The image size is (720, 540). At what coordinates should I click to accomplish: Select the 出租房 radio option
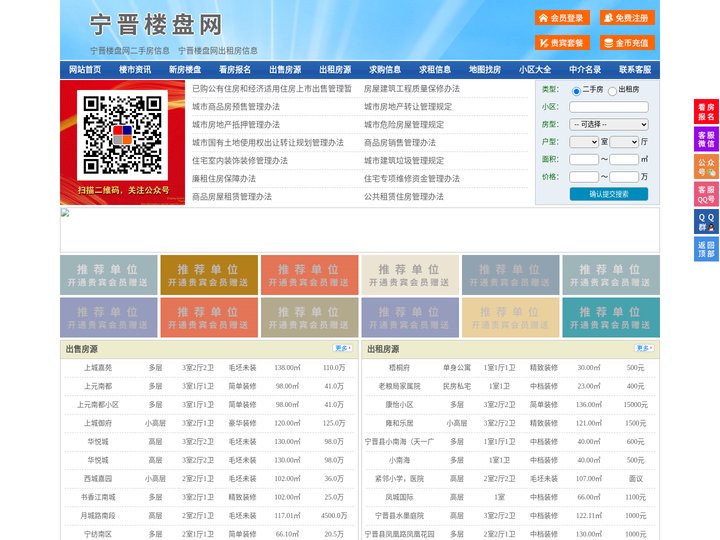coord(612,91)
